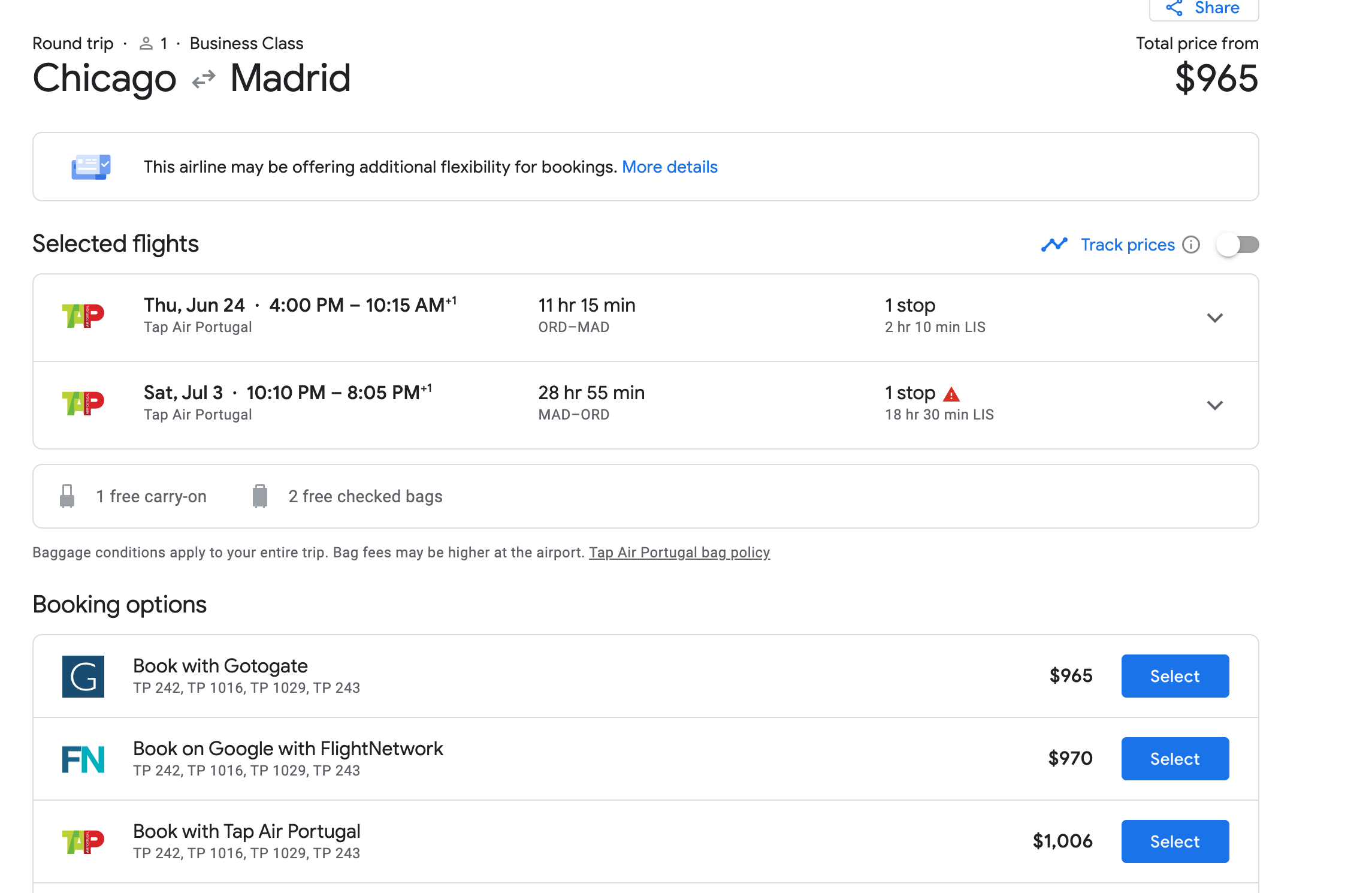
Task: Click the Track prices graph icon
Action: pyautogui.click(x=1054, y=245)
